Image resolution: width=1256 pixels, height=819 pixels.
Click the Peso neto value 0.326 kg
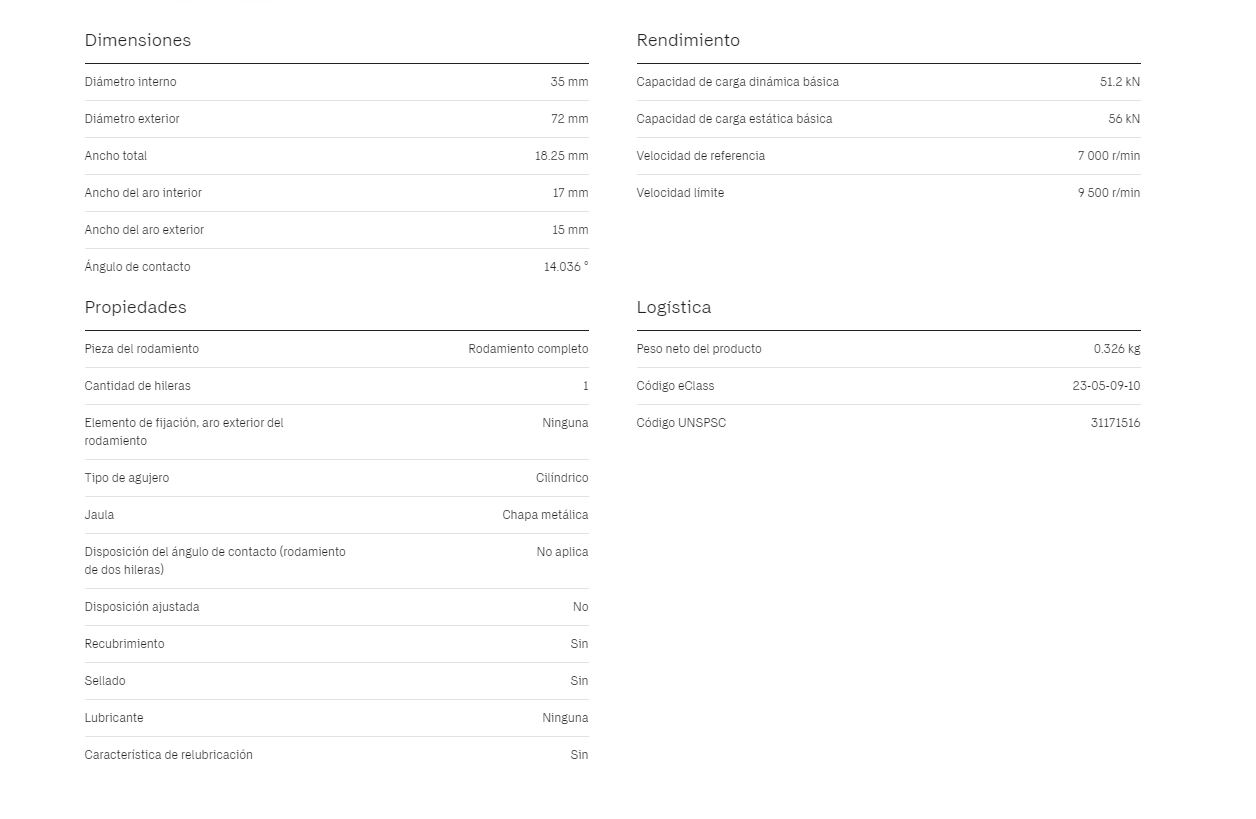coord(1116,349)
